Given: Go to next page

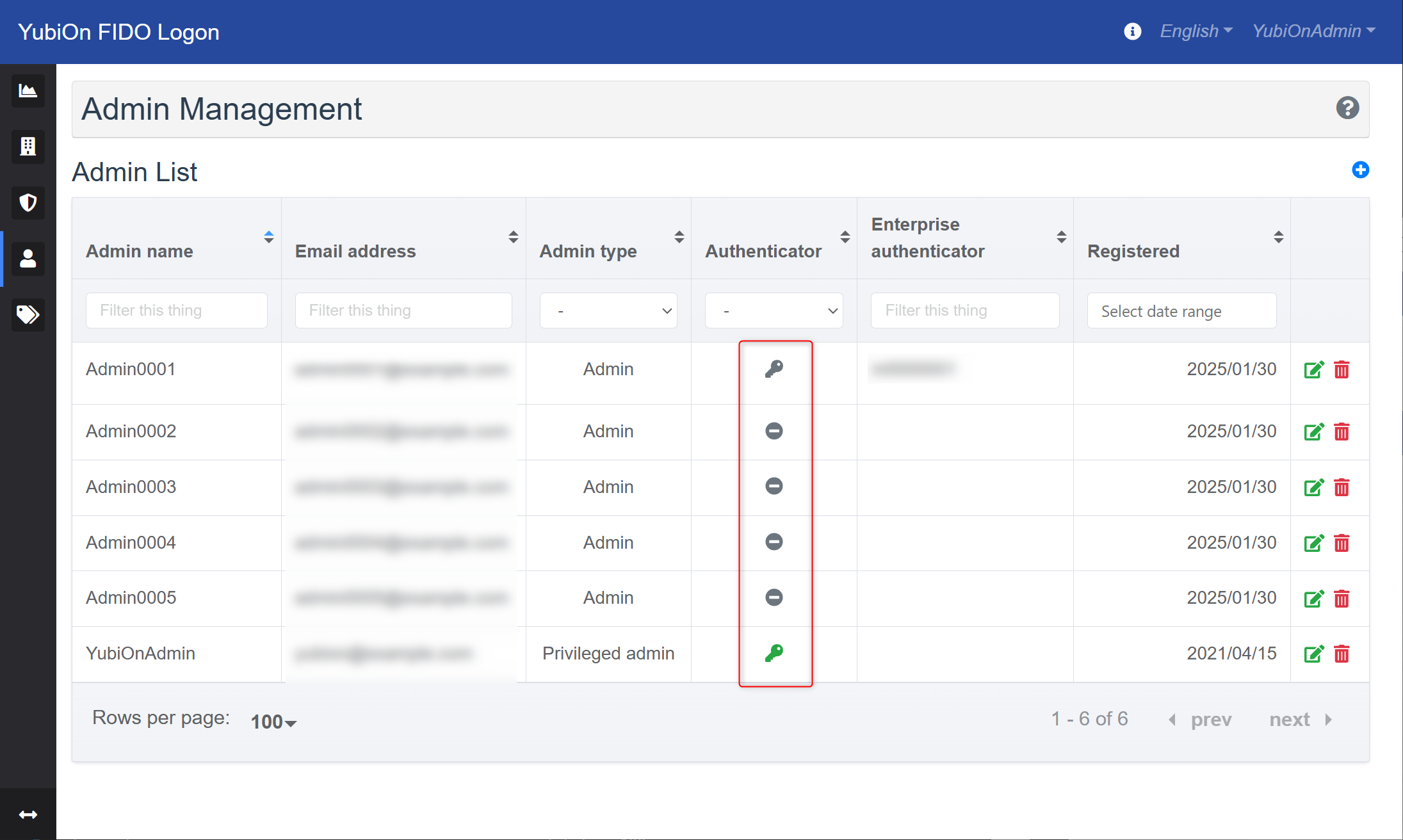Looking at the screenshot, I should [1301, 720].
